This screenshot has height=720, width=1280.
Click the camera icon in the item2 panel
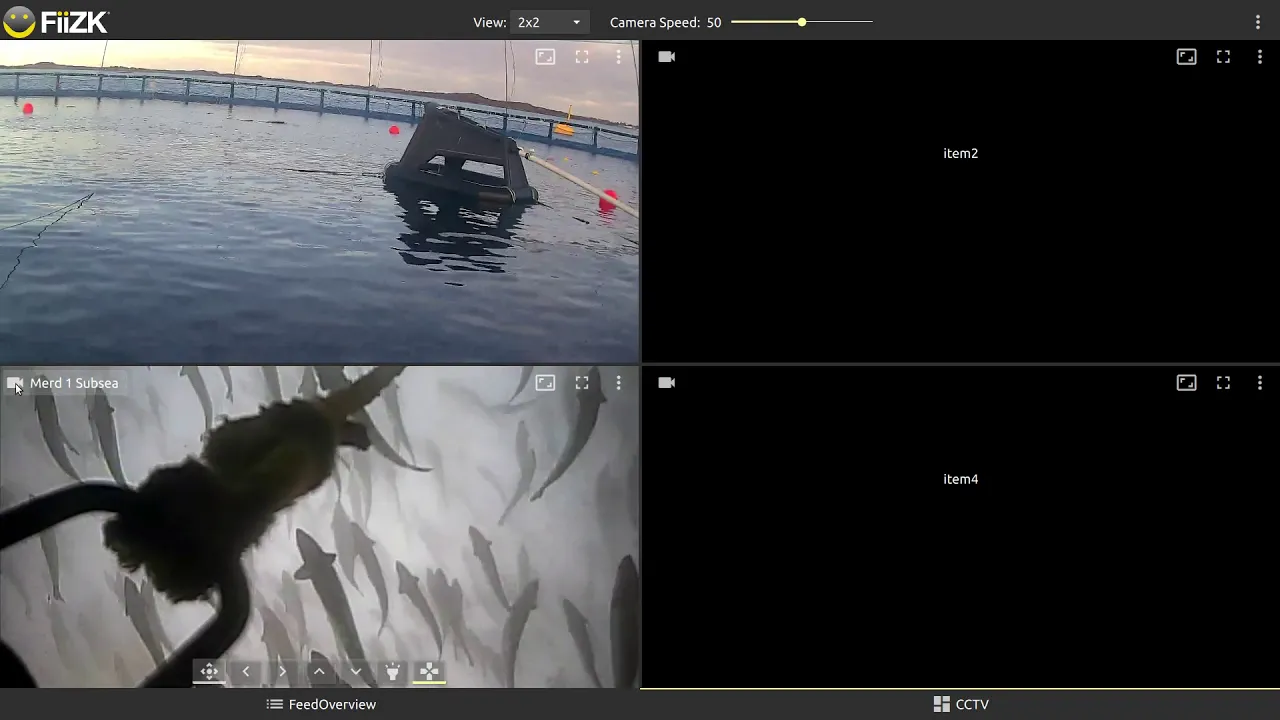click(667, 57)
